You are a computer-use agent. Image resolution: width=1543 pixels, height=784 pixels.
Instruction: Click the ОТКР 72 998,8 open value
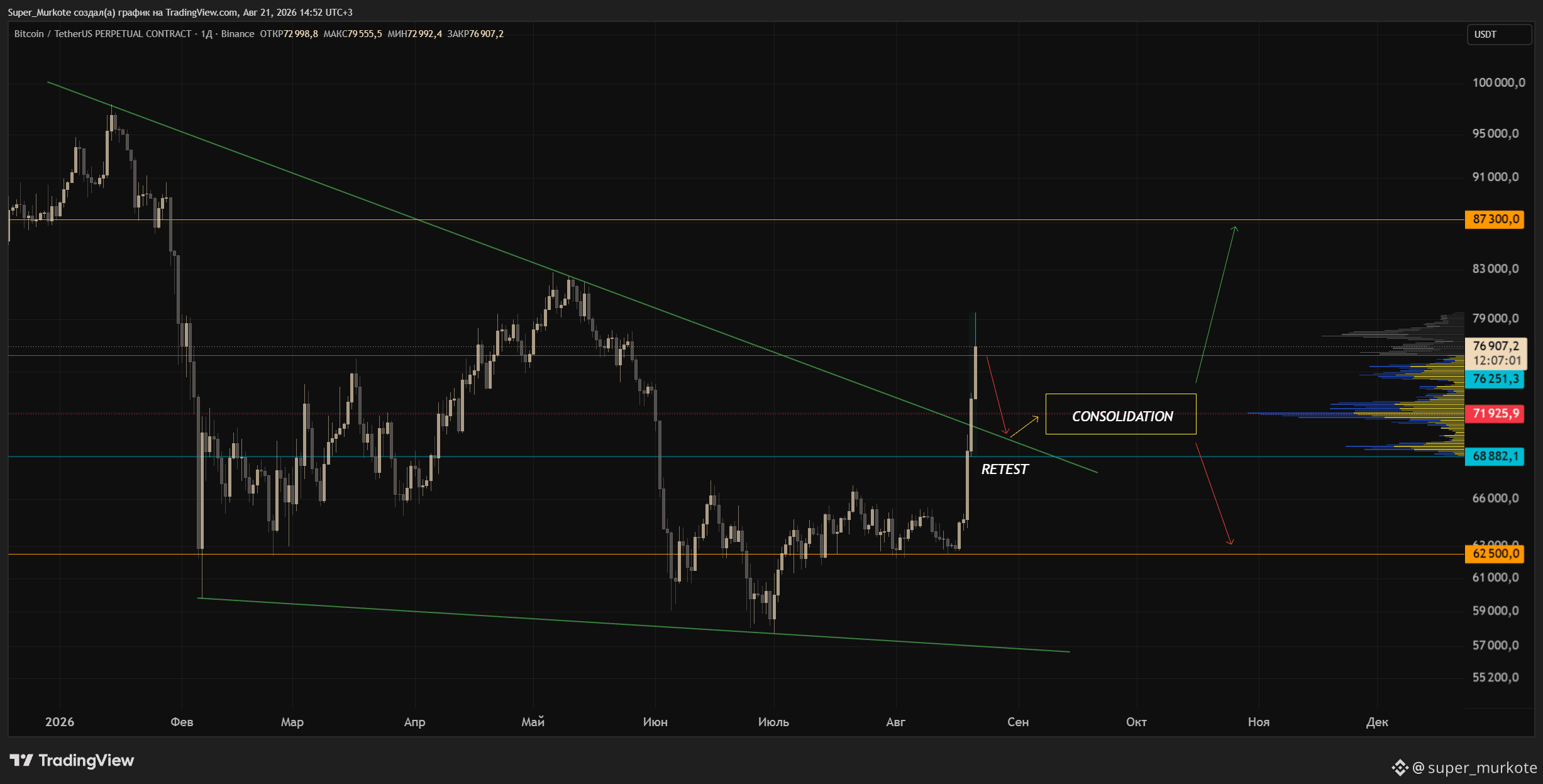click(x=289, y=34)
